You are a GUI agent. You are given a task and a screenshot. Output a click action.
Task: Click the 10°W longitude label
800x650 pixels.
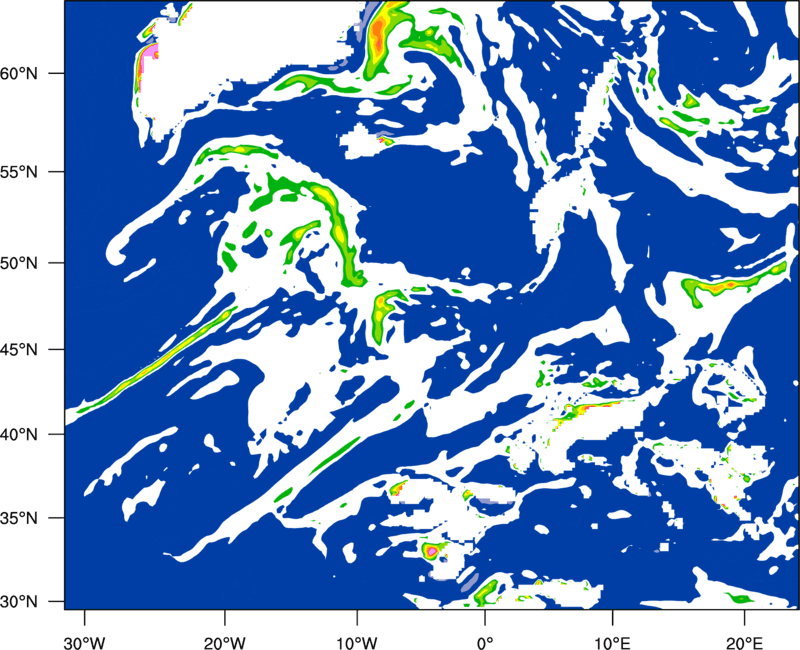coord(356,643)
